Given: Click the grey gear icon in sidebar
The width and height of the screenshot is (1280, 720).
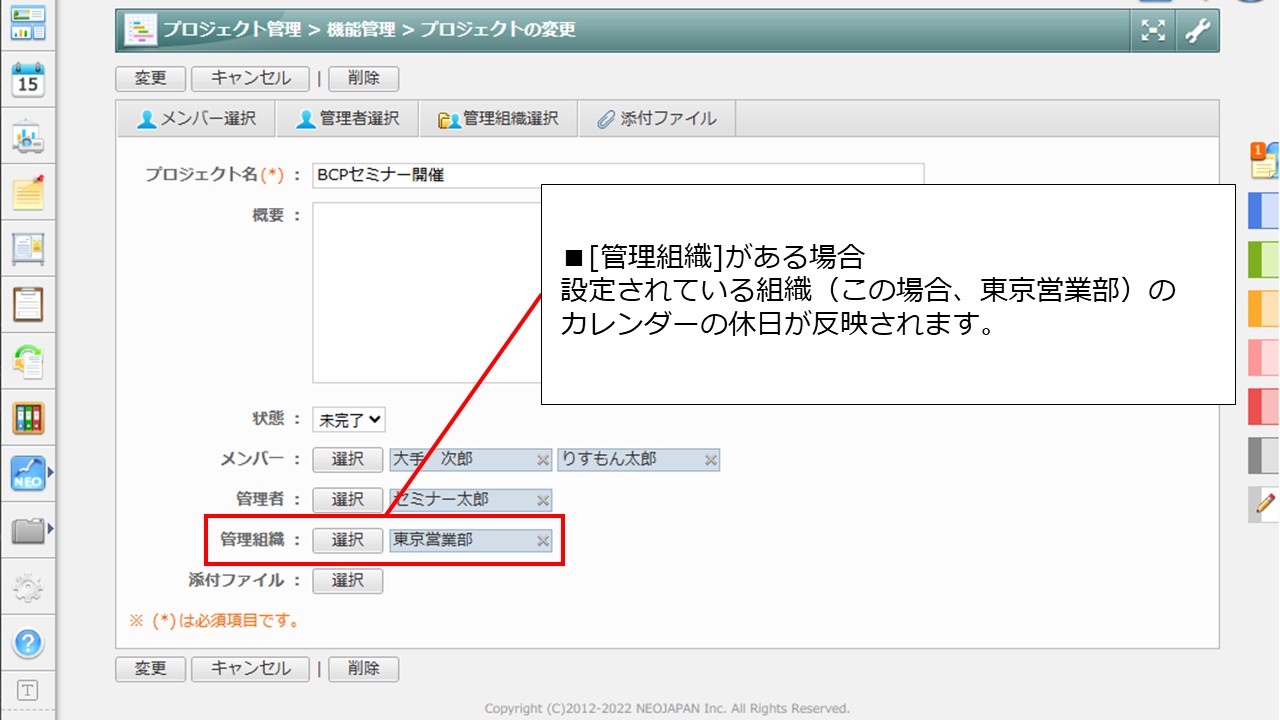Looking at the screenshot, I should coord(28,587).
